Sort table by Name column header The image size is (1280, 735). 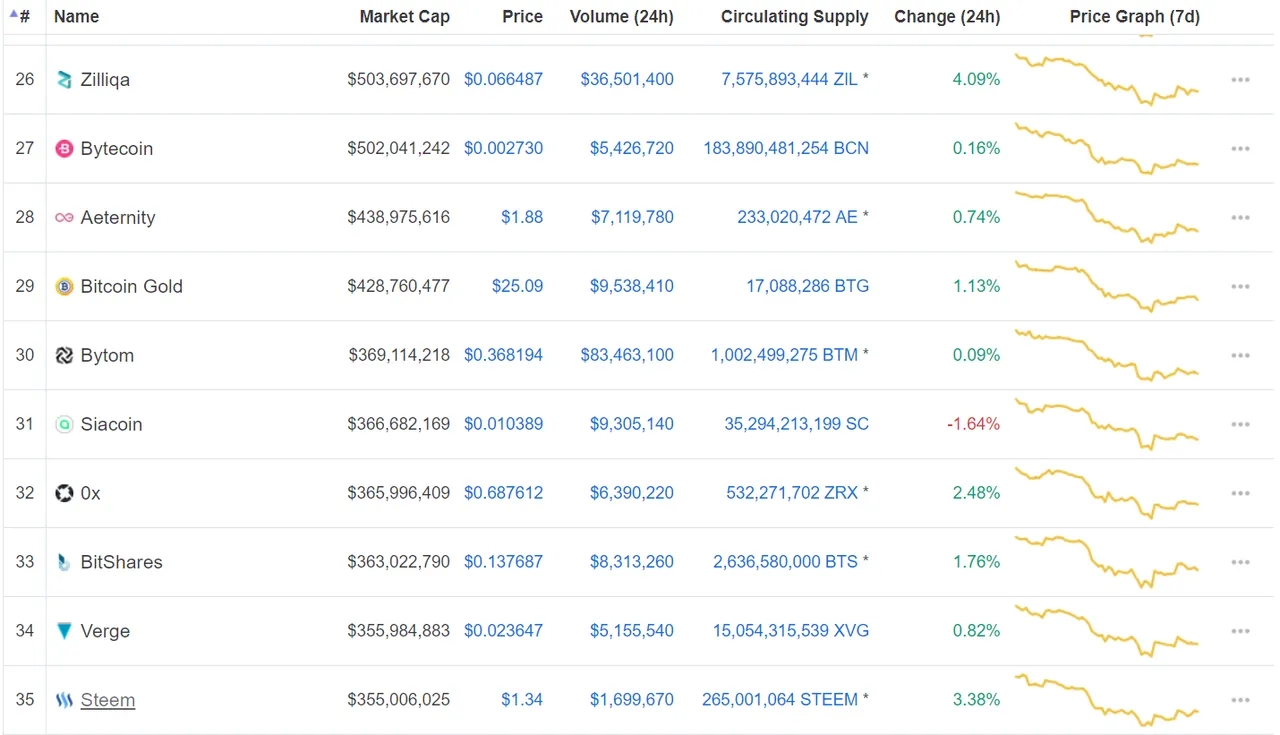[x=76, y=17]
